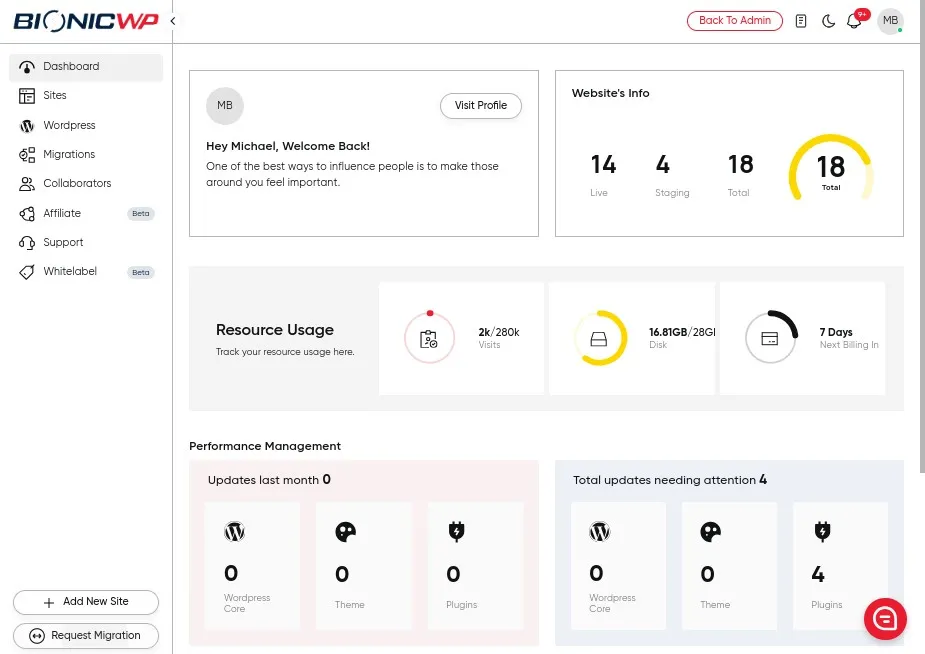
Task: Collapse the sidebar with the chevron arrow
Action: click(x=173, y=21)
